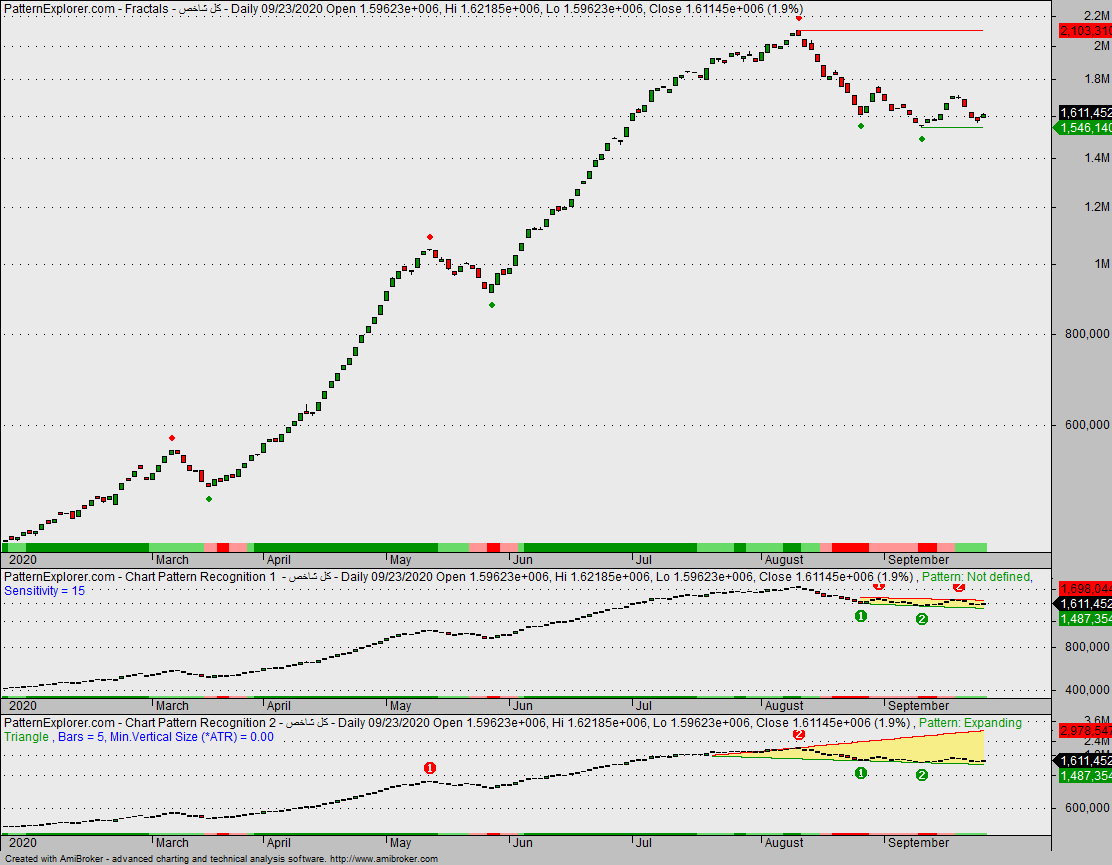Click green fractal marker below the September low
The width and height of the screenshot is (1112, 865).
[922, 139]
